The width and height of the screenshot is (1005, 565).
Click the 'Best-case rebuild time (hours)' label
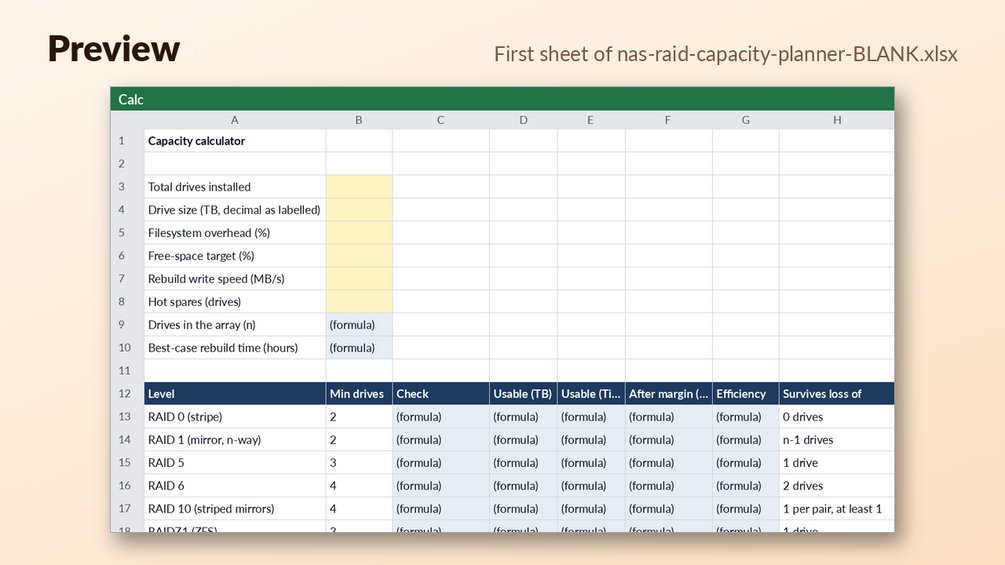pyautogui.click(x=223, y=348)
